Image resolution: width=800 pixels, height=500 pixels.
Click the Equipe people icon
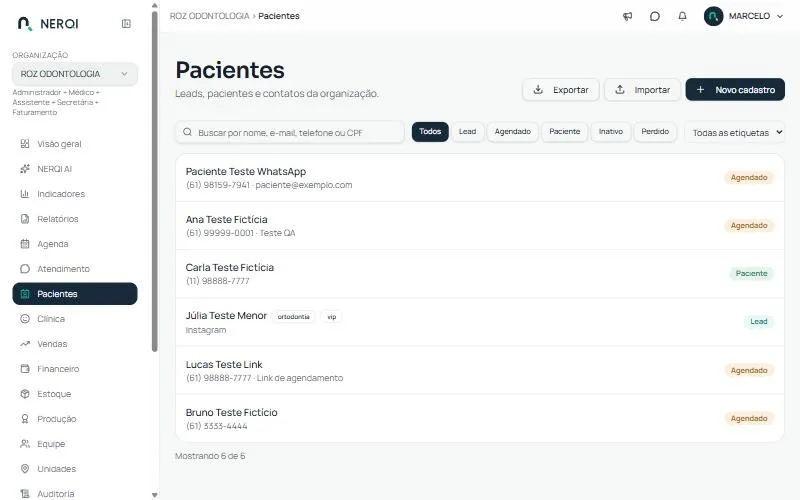[24, 444]
